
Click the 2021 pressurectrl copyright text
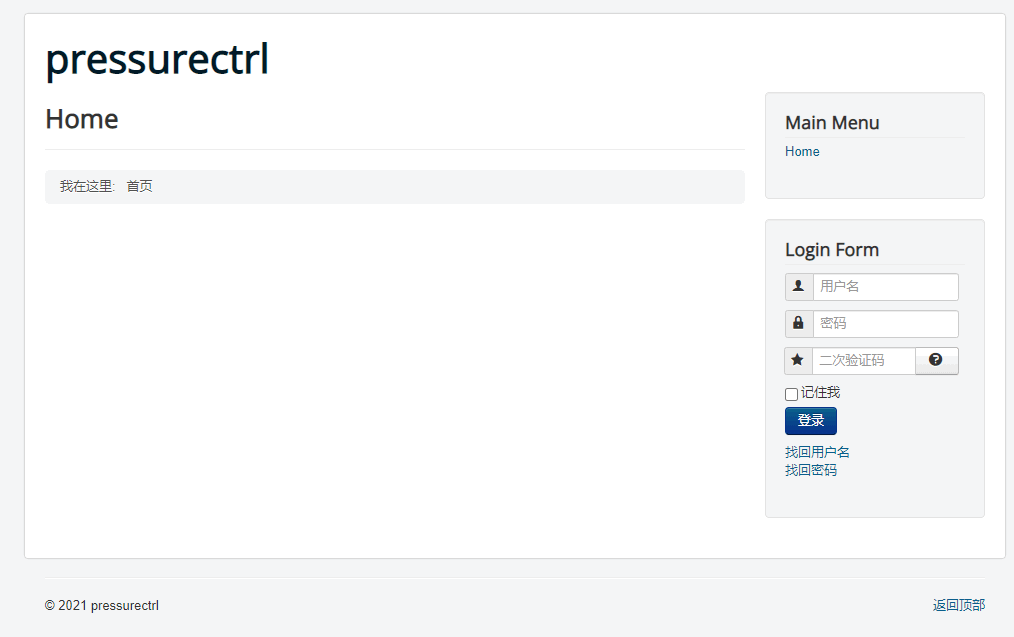(x=102, y=605)
